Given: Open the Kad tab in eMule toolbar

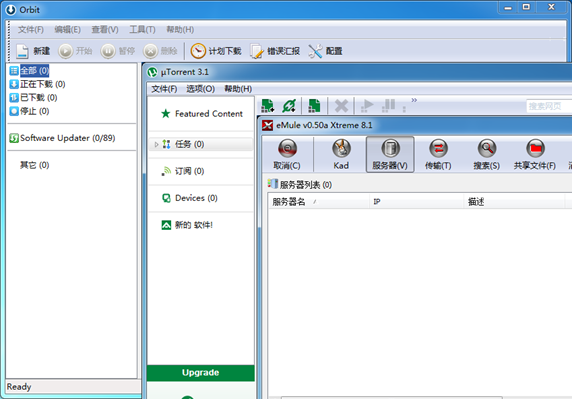Looking at the screenshot, I should 341,155.
